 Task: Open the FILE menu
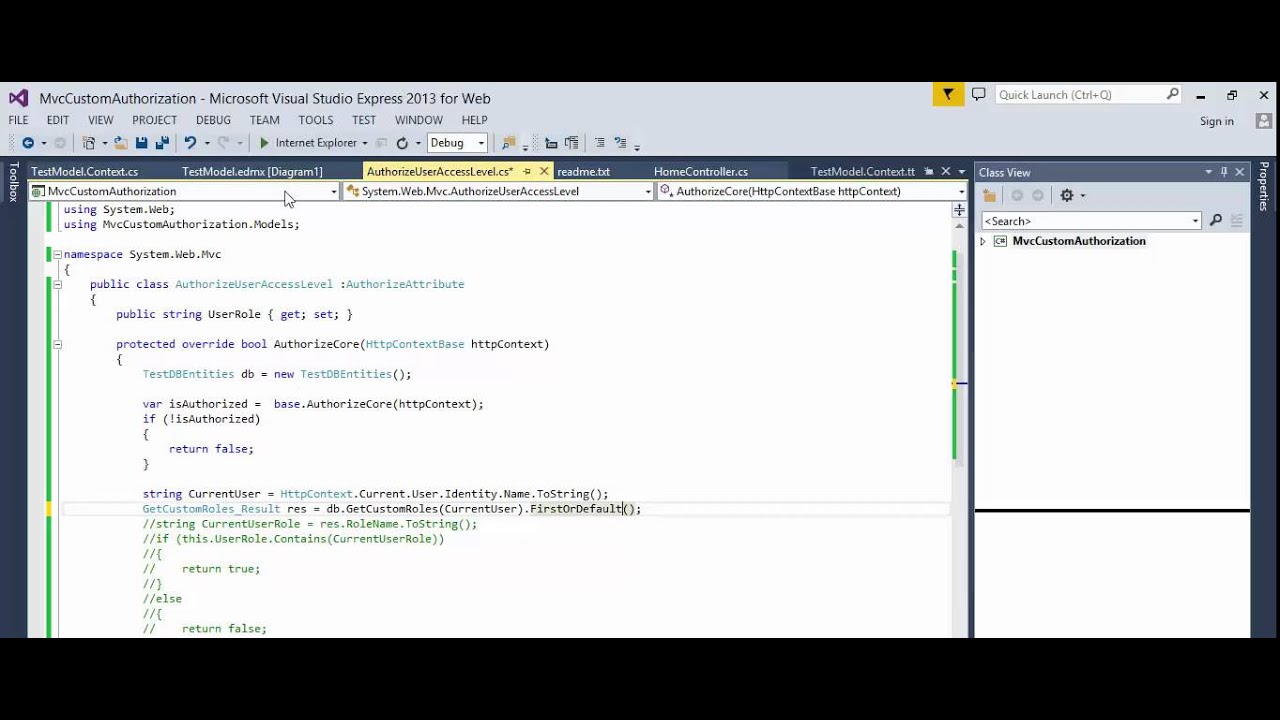(x=19, y=120)
